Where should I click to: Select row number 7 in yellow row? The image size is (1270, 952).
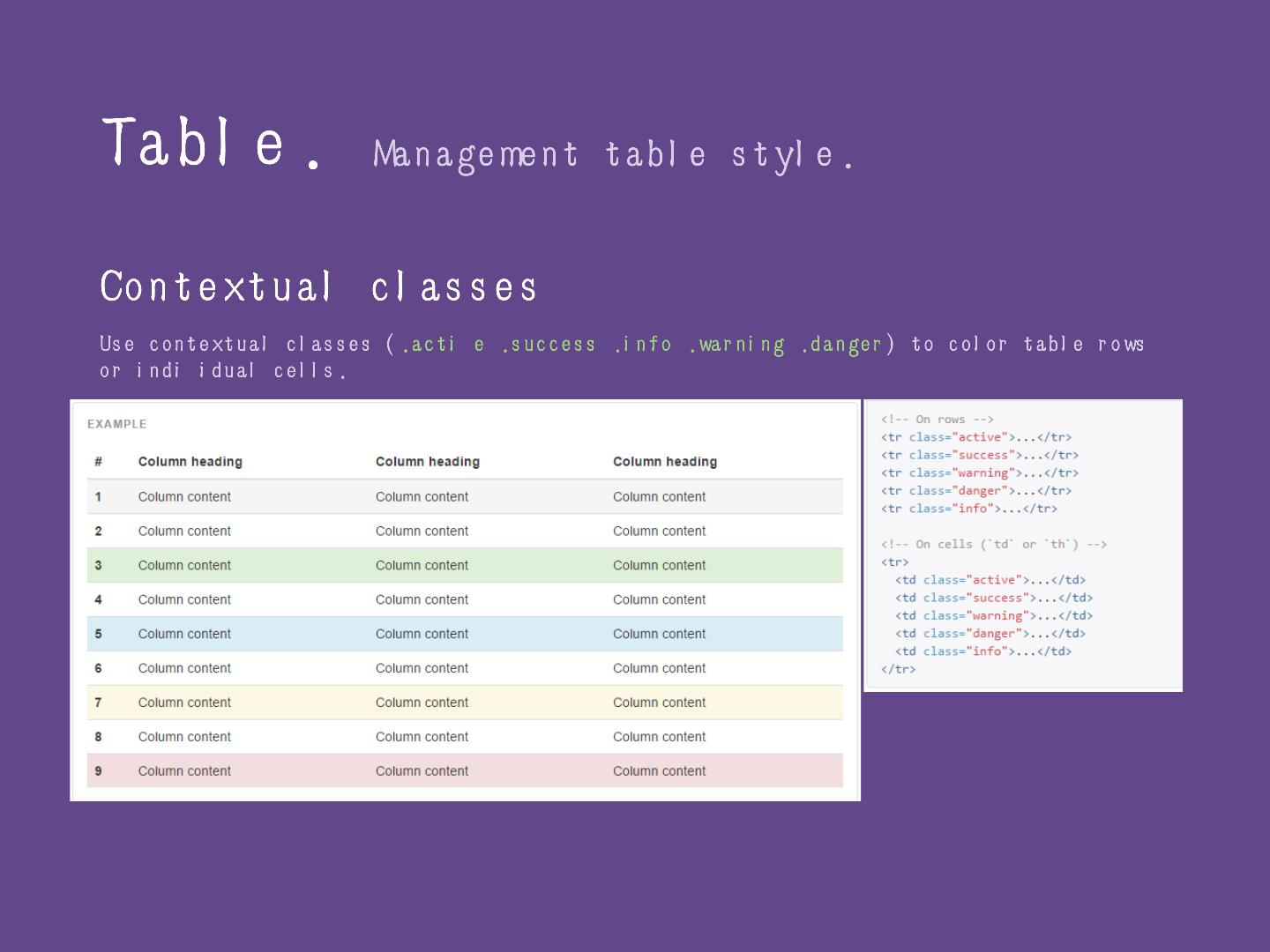[x=98, y=703]
